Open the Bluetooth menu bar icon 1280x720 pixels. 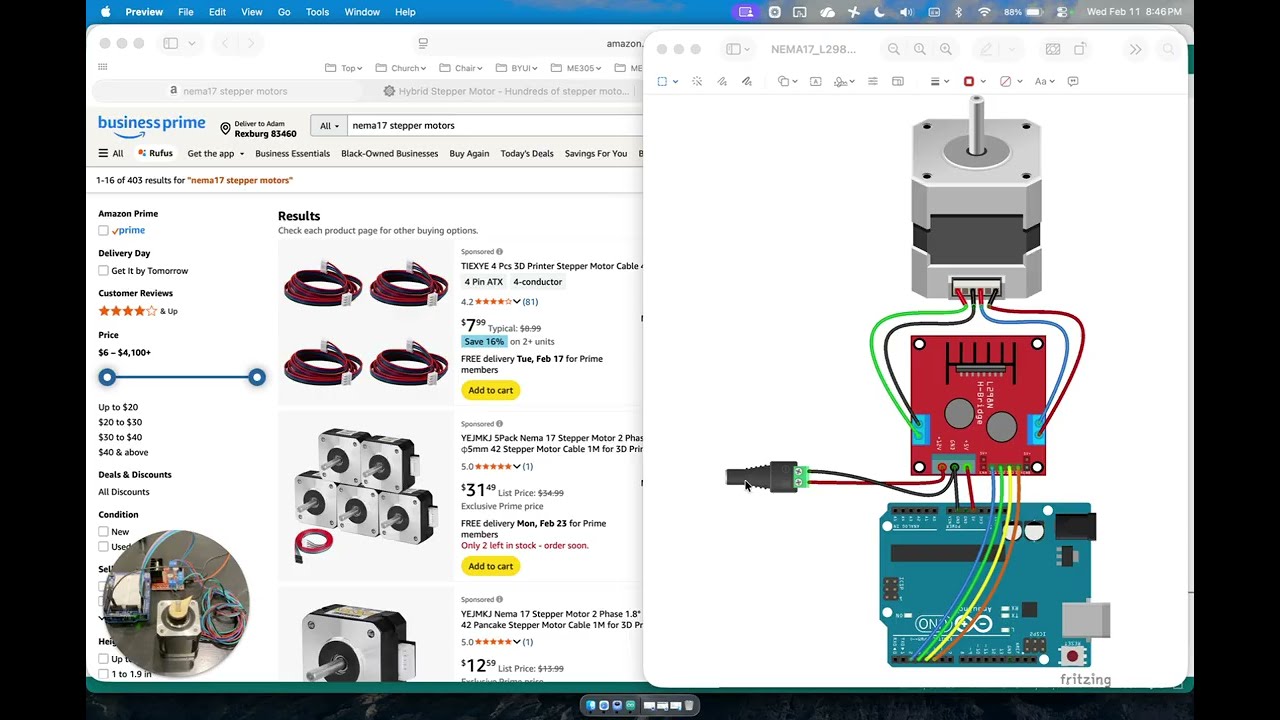958,12
